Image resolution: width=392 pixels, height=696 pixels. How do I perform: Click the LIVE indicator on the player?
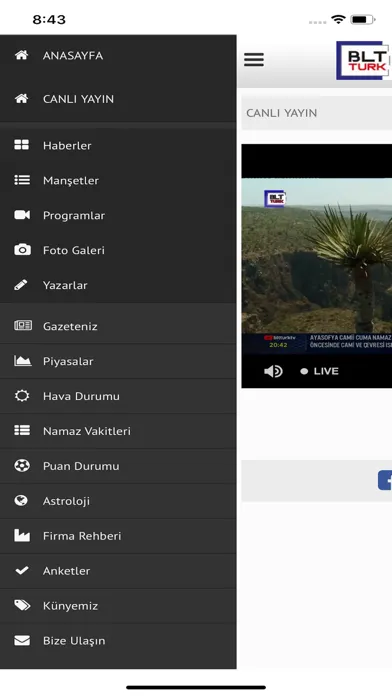point(319,371)
